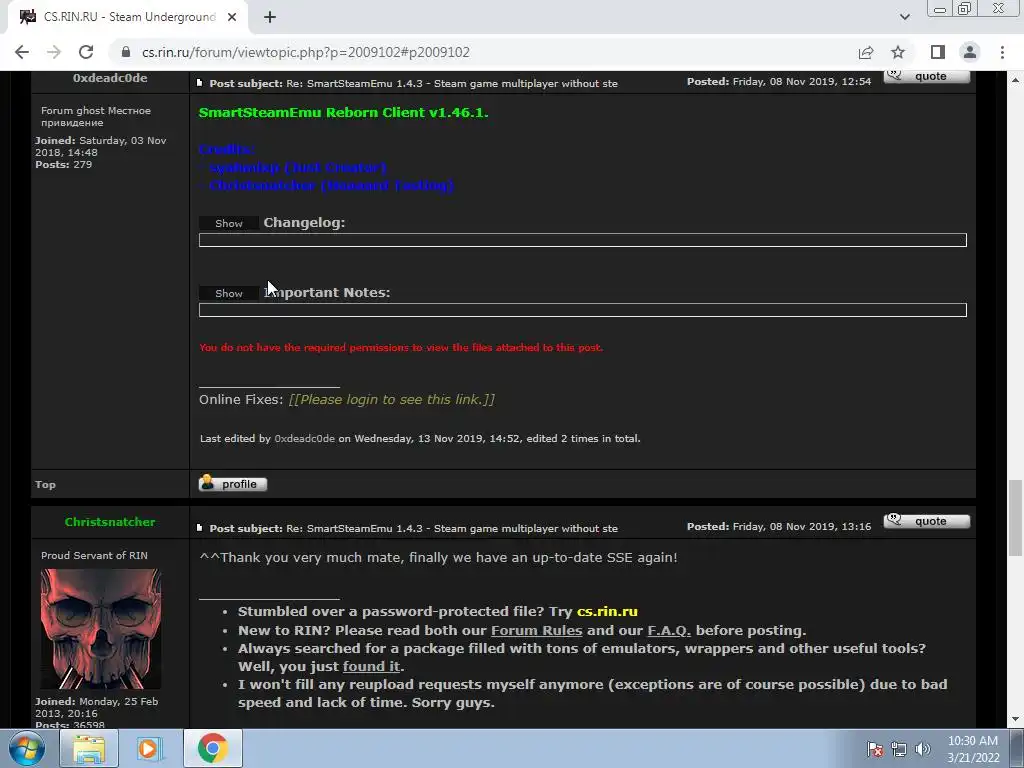Click 'Posted: Friday, 08 Nov 2019, 13:16'
The width and height of the screenshot is (1024, 768).
click(778, 526)
